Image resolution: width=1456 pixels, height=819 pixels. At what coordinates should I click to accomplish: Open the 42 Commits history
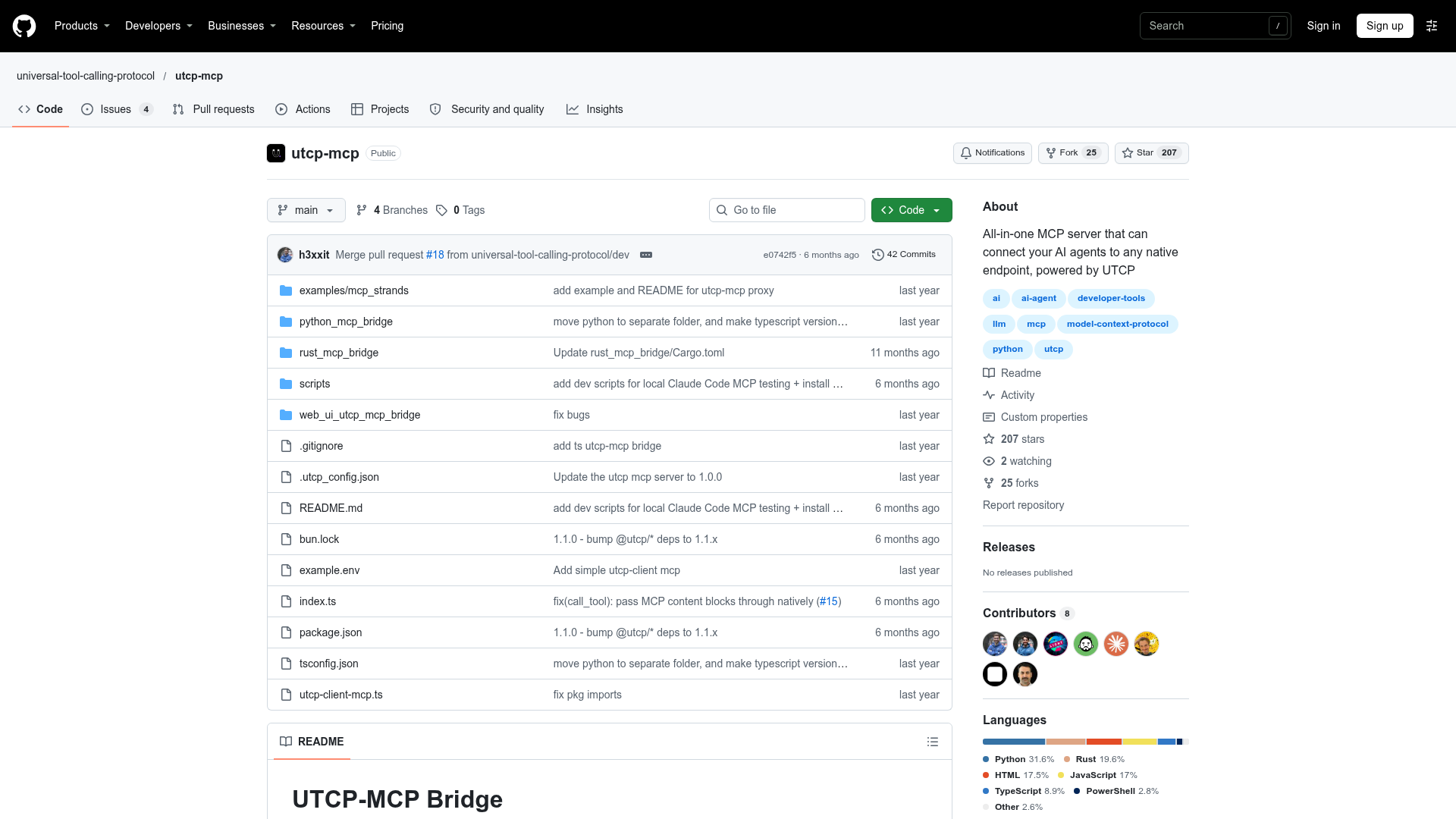click(904, 255)
